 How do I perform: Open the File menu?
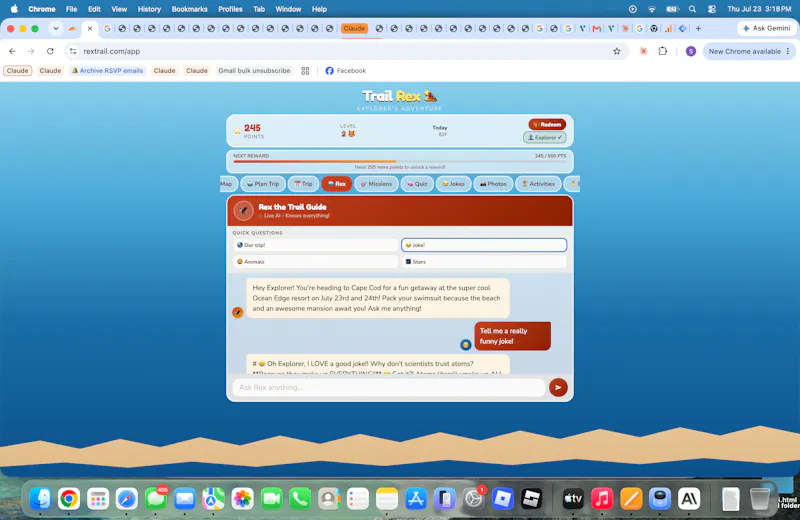click(71, 9)
